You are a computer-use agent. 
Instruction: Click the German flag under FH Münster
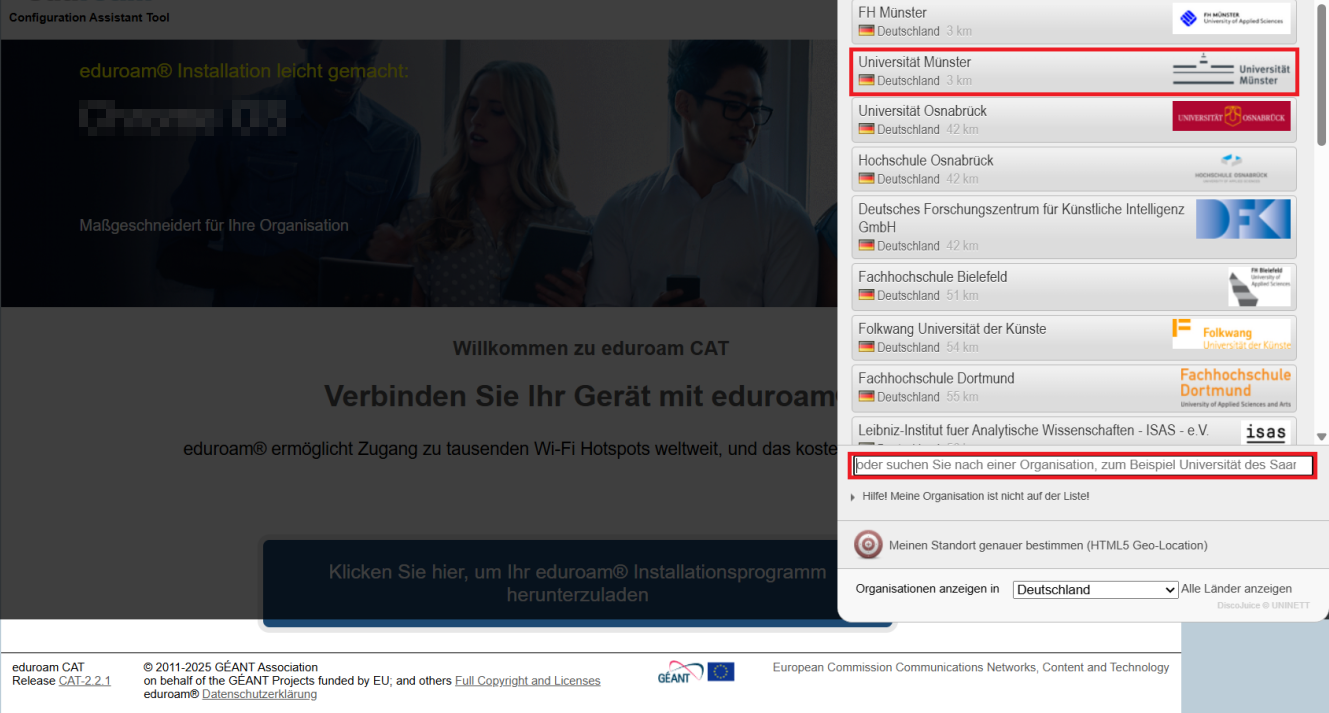coord(866,31)
